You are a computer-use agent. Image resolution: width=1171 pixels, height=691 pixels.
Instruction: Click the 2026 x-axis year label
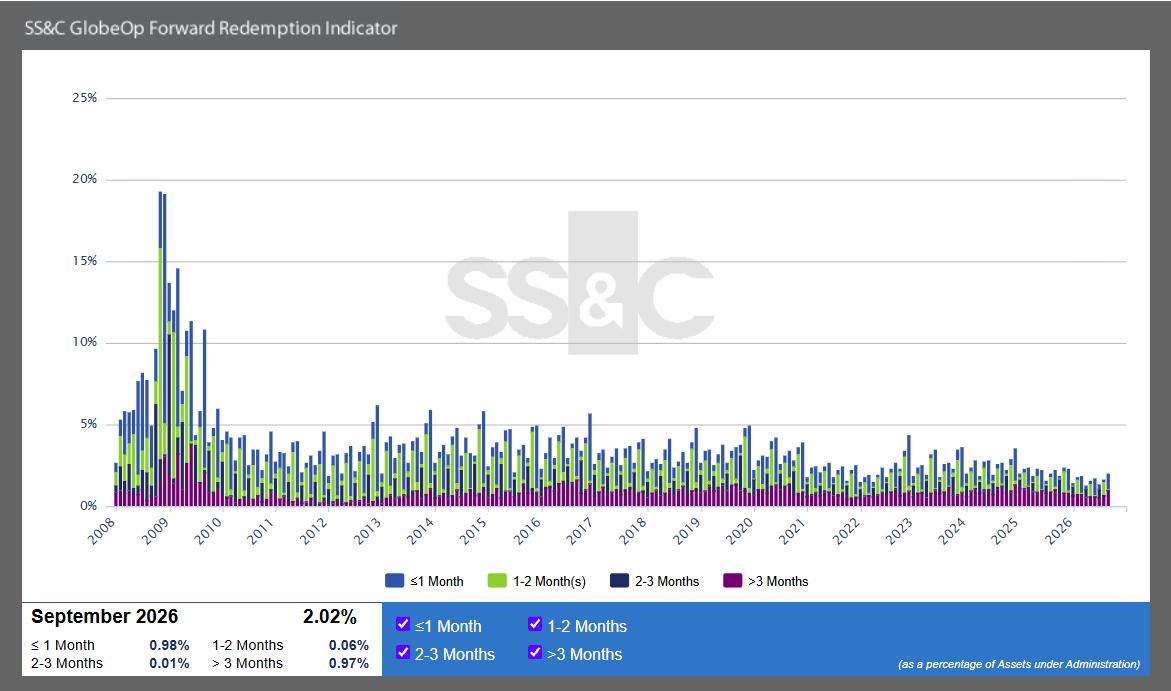pos(1057,530)
